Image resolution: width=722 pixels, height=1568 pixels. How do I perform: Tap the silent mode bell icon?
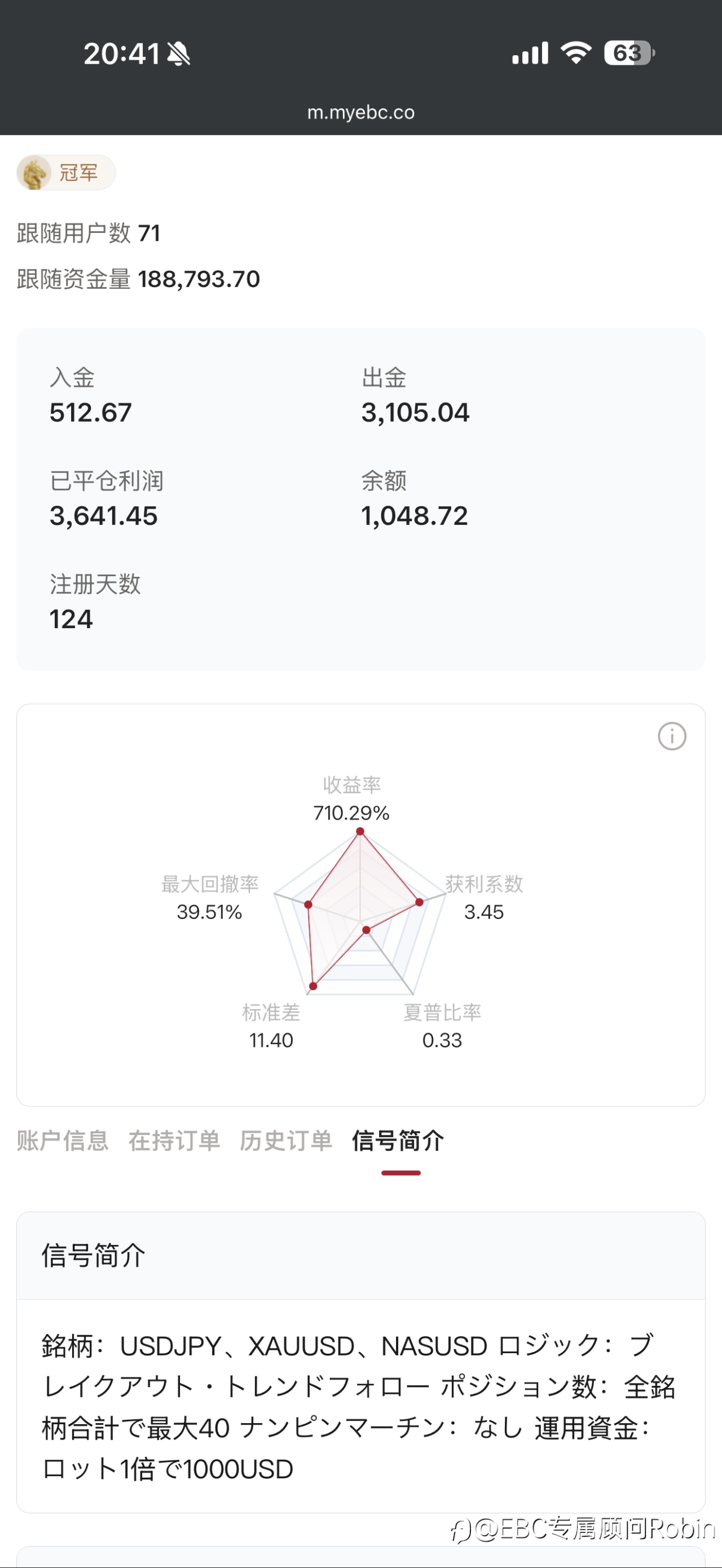pos(178,54)
